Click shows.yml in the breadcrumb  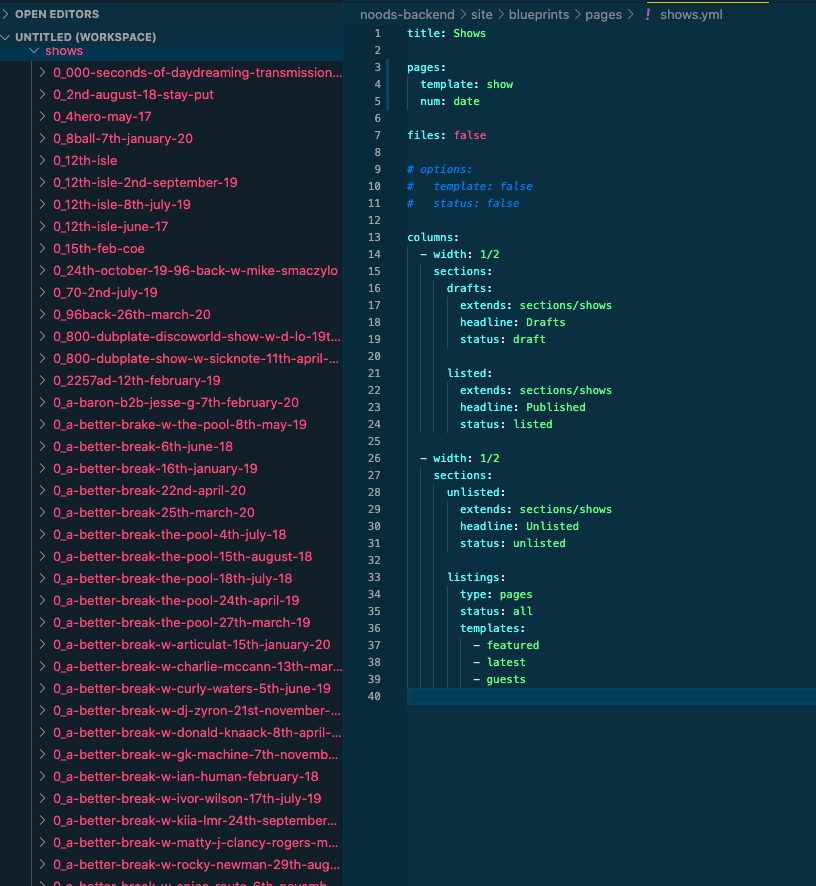point(691,15)
